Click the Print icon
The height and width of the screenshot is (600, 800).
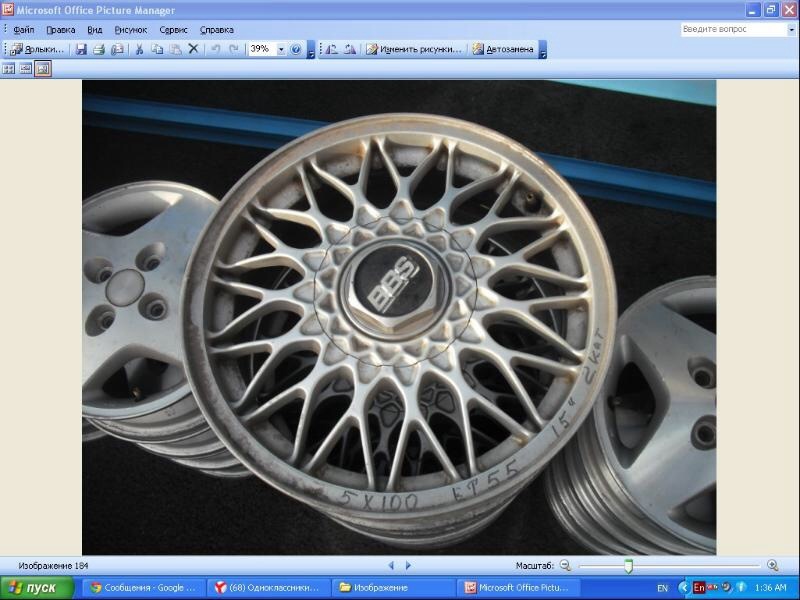pos(99,49)
